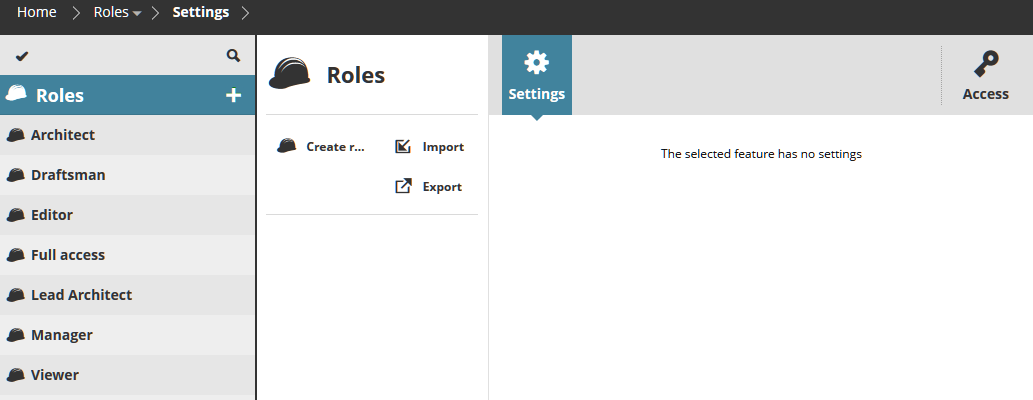The height and width of the screenshot is (400, 1033).
Task: Open the Viewer role
Action: (x=55, y=375)
